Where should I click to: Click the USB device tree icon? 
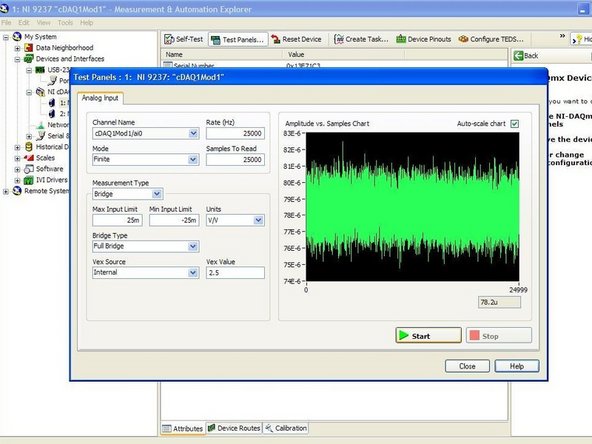point(40,70)
